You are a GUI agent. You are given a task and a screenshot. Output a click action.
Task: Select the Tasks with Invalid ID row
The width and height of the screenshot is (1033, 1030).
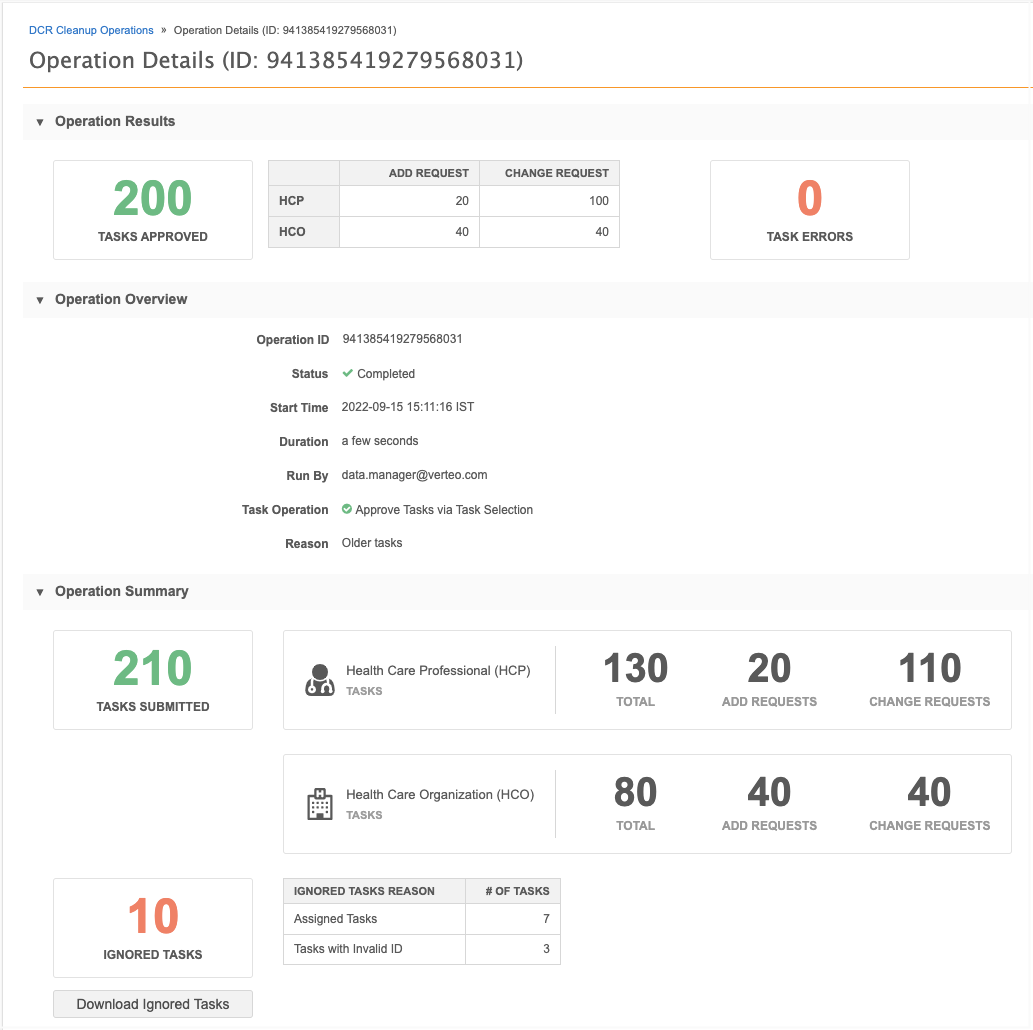421,949
